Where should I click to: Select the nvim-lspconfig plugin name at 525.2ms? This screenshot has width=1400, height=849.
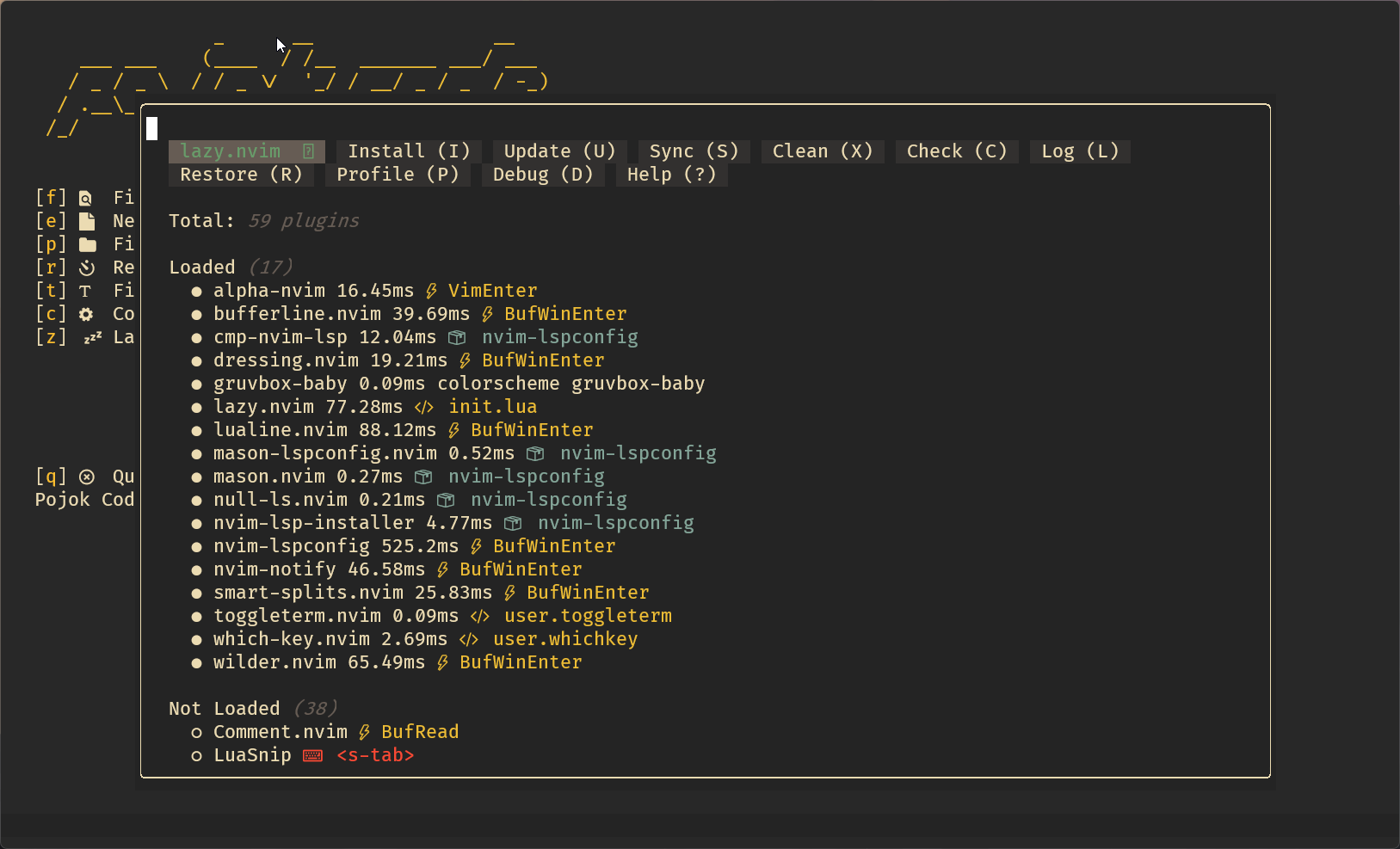click(292, 546)
